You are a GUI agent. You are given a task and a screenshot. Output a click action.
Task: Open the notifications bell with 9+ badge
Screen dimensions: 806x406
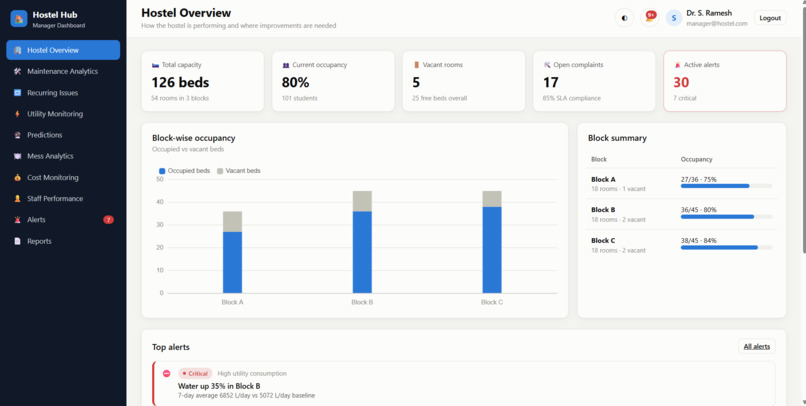tap(650, 17)
